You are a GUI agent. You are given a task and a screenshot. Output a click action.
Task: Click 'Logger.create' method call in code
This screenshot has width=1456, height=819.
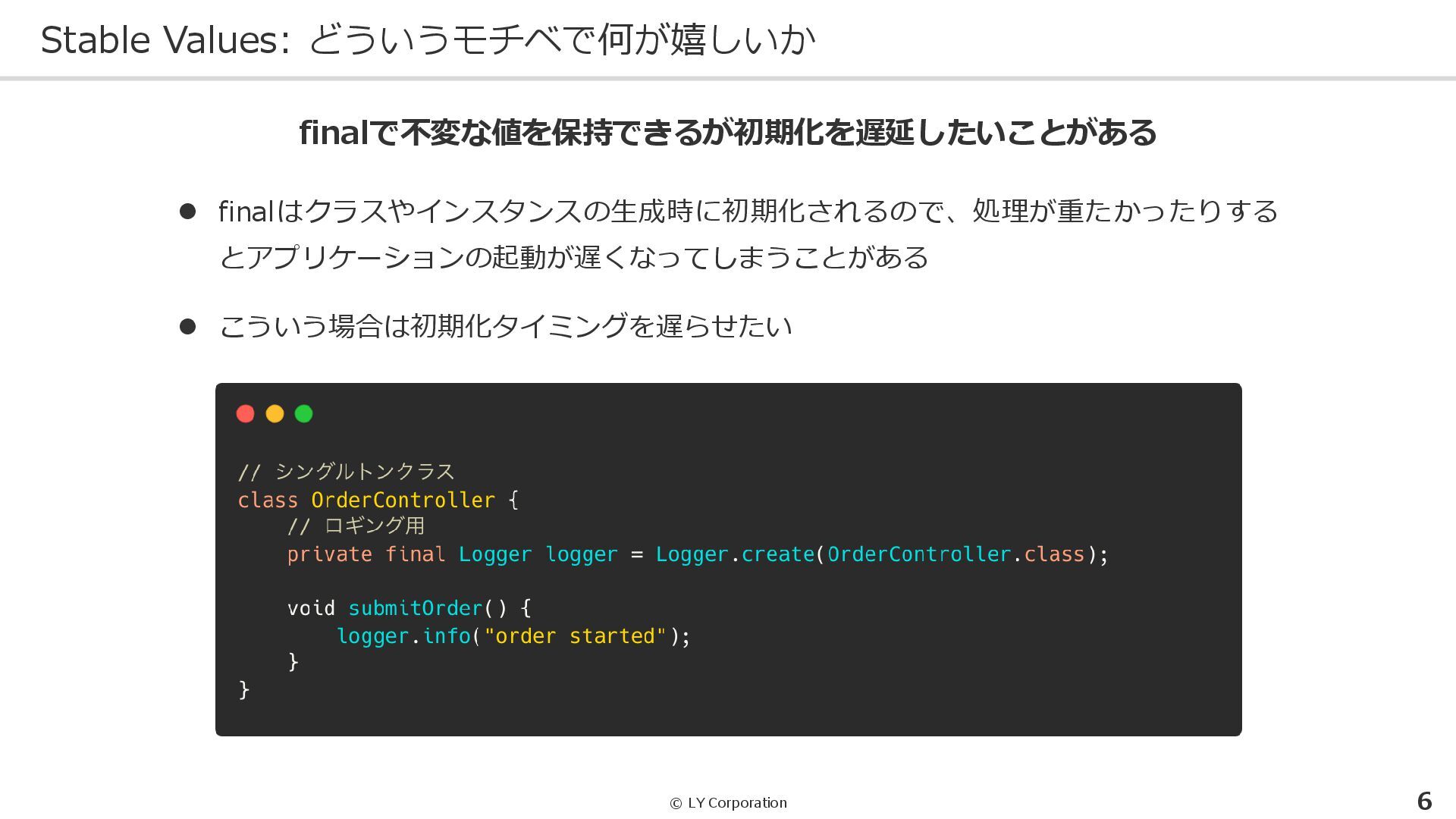coord(734,554)
